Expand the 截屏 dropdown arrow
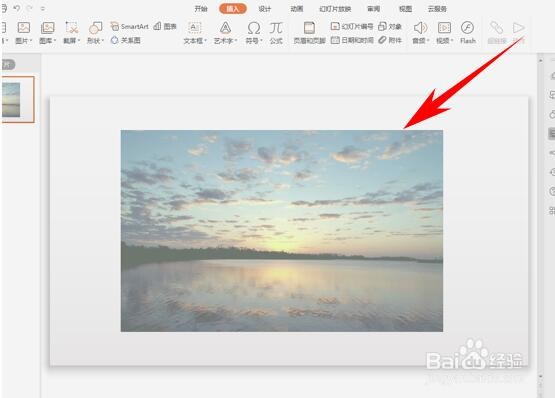 pyautogui.click(x=79, y=41)
